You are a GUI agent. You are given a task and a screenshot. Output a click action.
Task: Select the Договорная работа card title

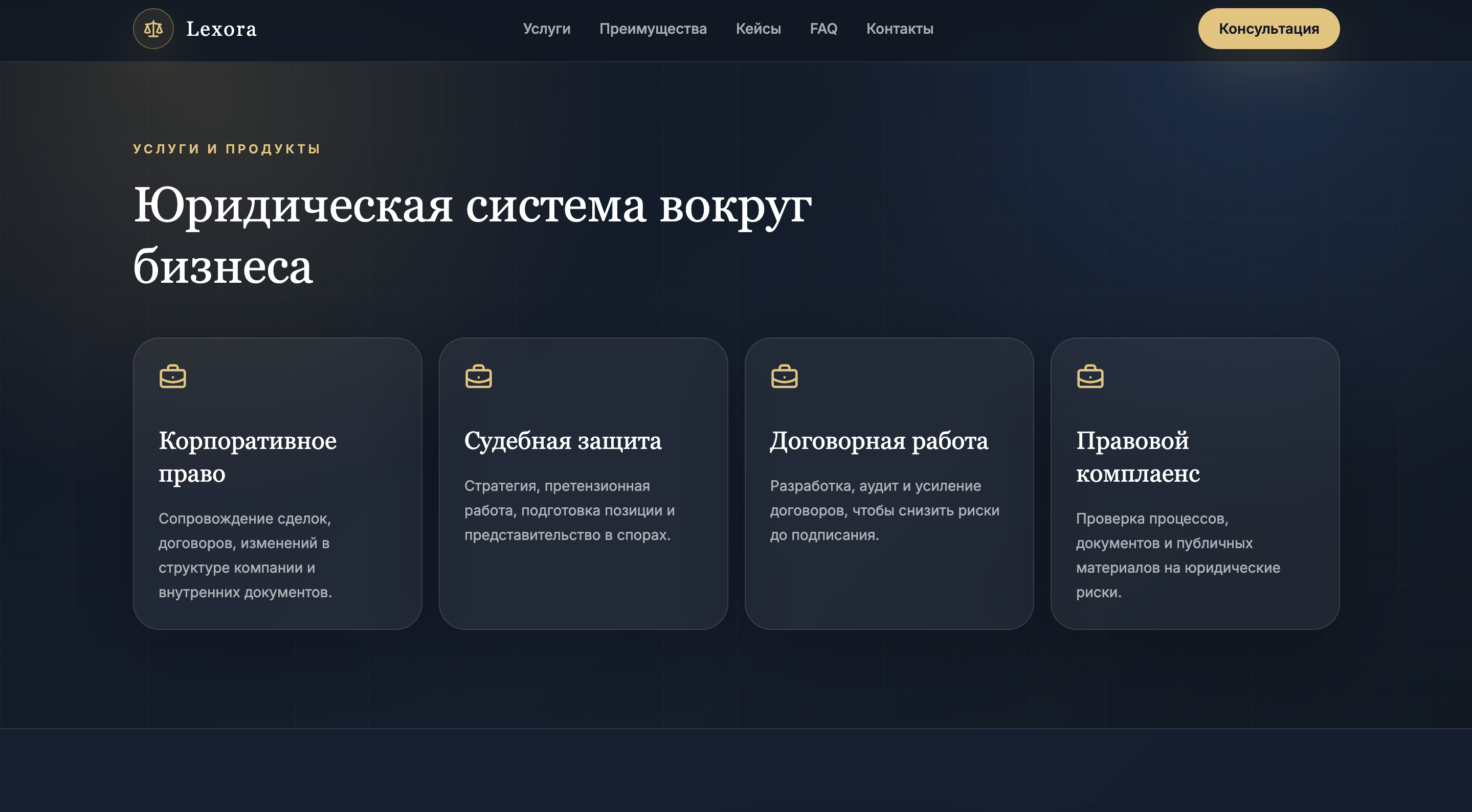pos(879,441)
